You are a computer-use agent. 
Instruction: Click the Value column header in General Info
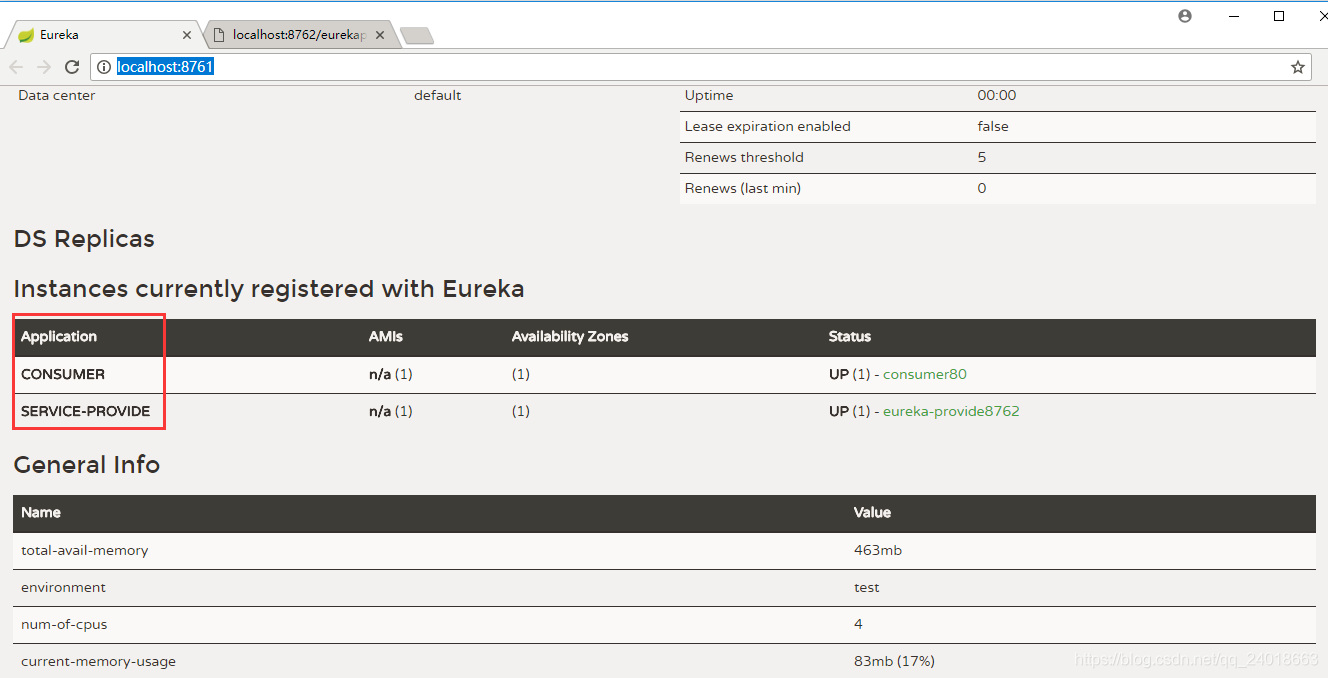[x=872, y=512]
